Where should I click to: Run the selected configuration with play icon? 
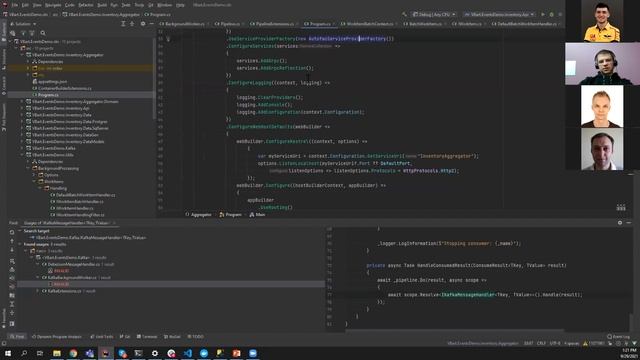click(x=543, y=14)
